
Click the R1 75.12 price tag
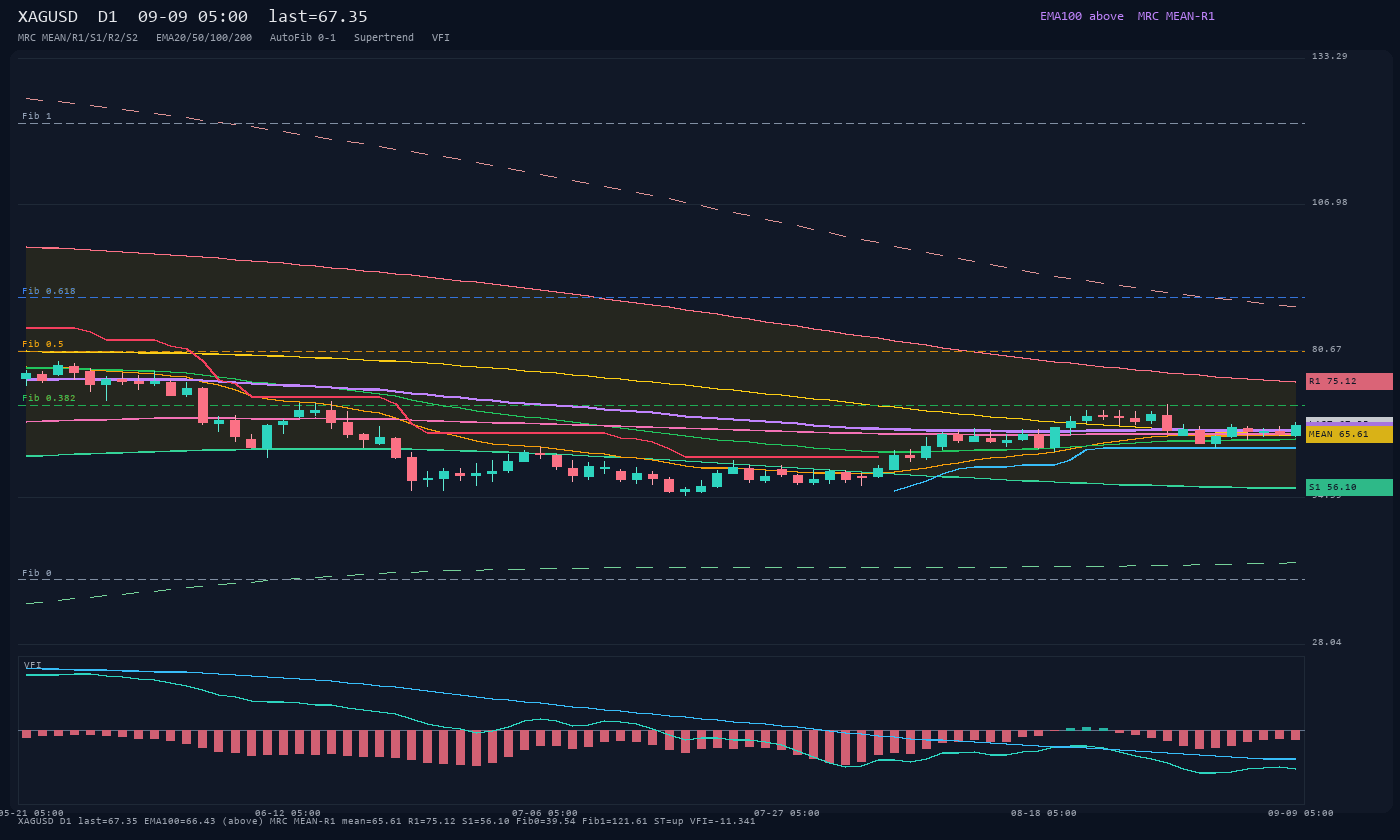(1349, 381)
